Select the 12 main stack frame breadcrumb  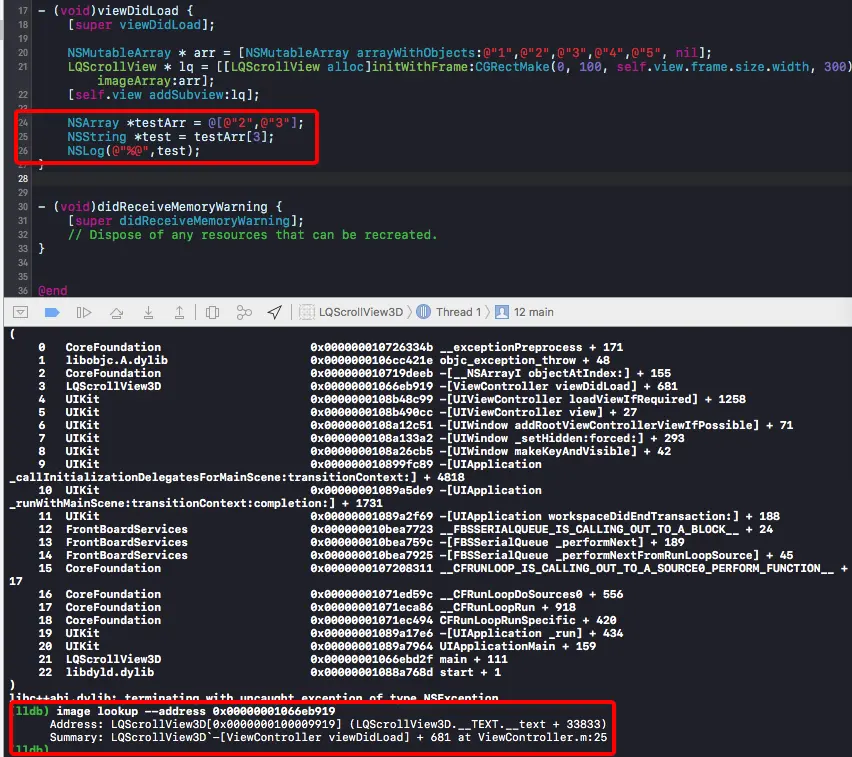point(524,312)
